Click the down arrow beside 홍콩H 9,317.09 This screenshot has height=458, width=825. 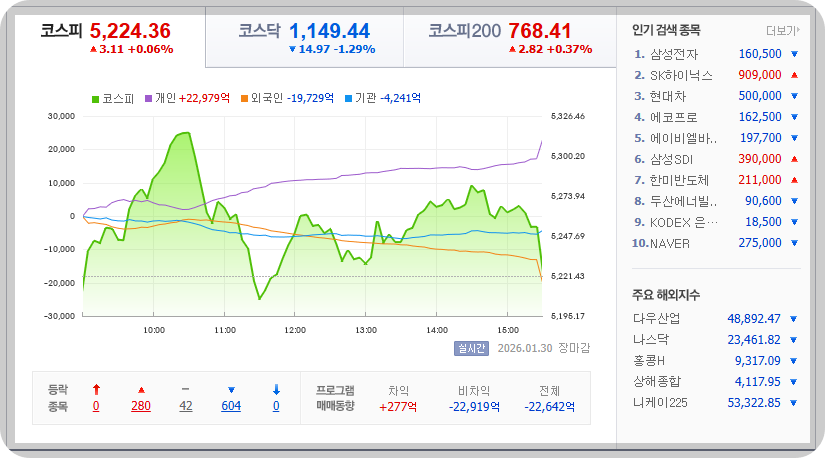(x=793, y=361)
